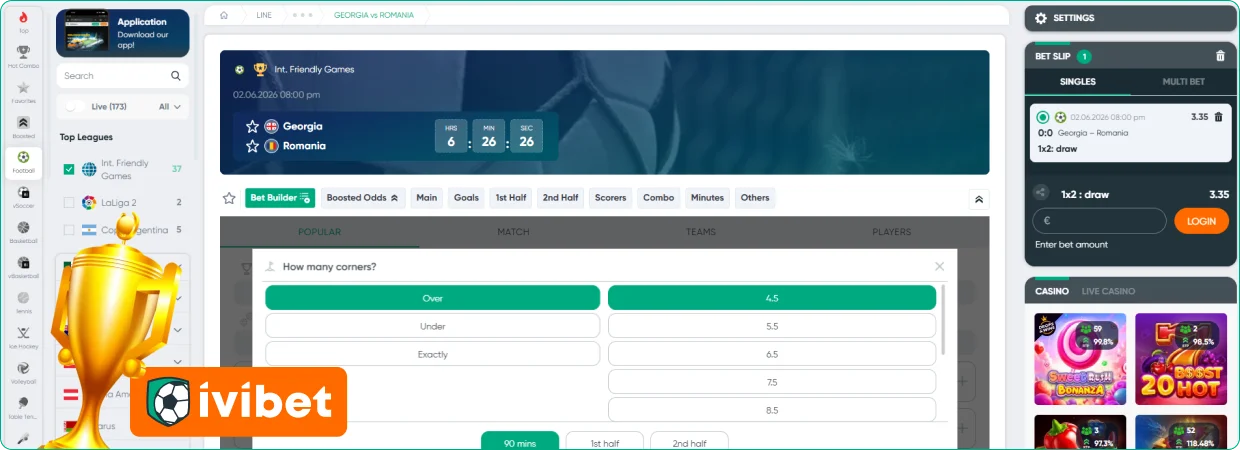
Task: Select the Football sport icon
Action: [23, 157]
